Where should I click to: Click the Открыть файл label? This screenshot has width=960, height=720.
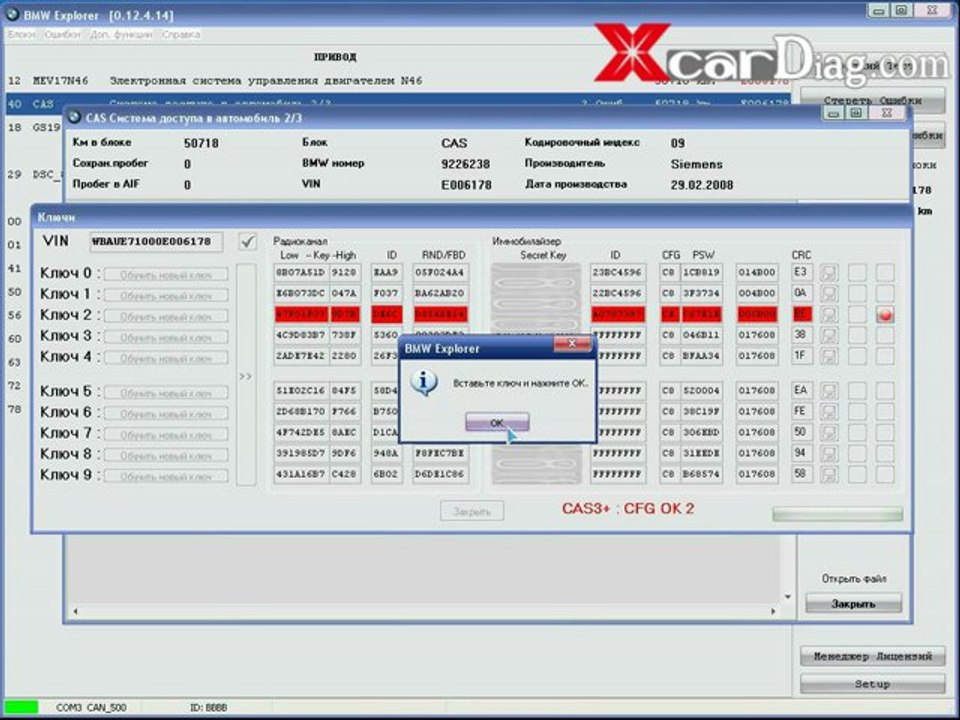(x=854, y=579)
